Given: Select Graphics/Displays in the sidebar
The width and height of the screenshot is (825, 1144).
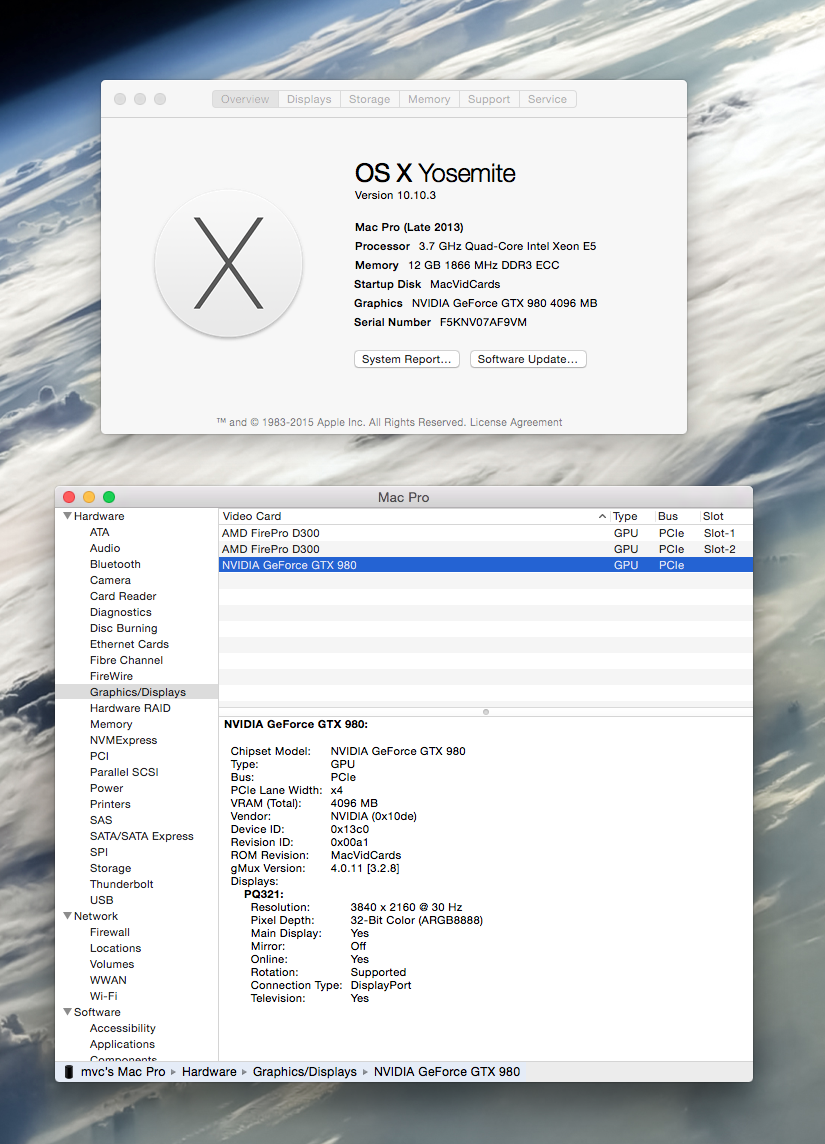Looking at the screenshot, I should (138, 692).
